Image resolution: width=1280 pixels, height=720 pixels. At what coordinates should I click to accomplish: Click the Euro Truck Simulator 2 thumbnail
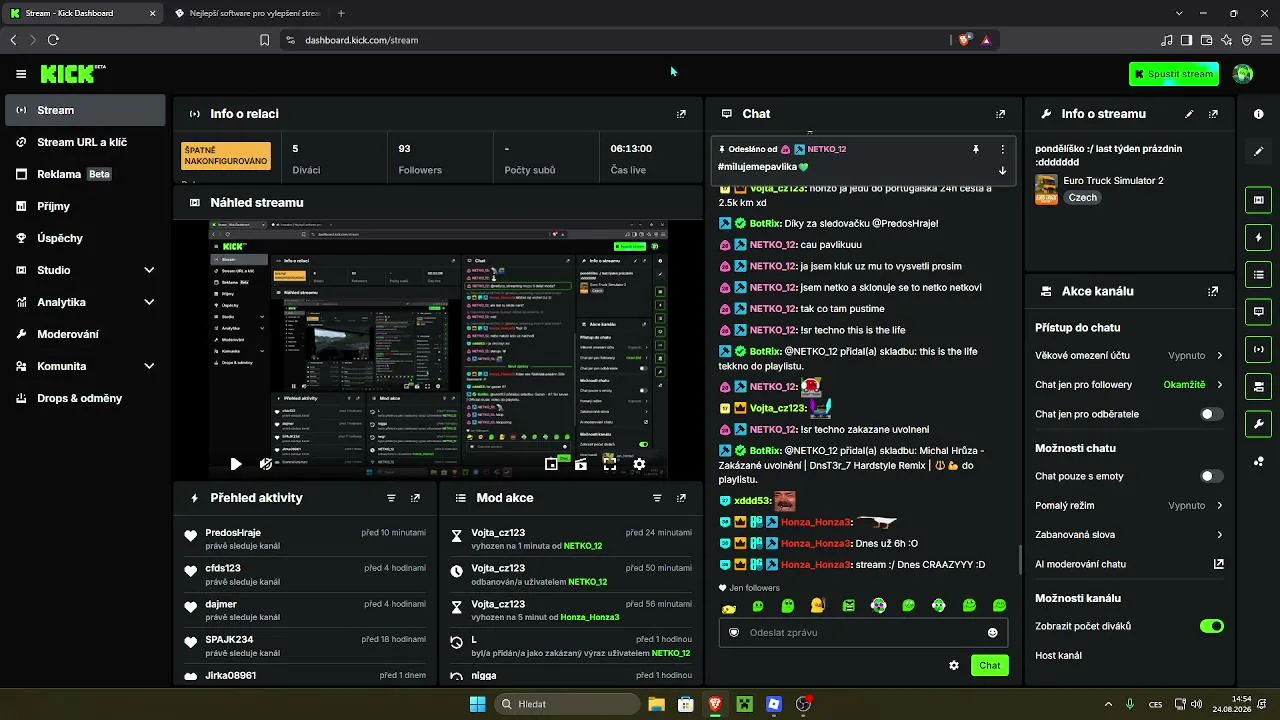click(x=1046, y=189)
